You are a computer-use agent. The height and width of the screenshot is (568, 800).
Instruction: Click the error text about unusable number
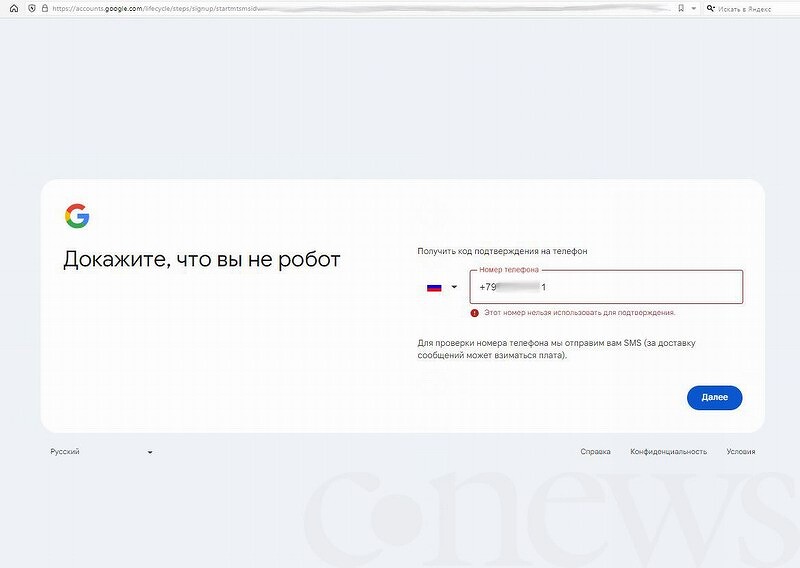click(x=580, y=312)
